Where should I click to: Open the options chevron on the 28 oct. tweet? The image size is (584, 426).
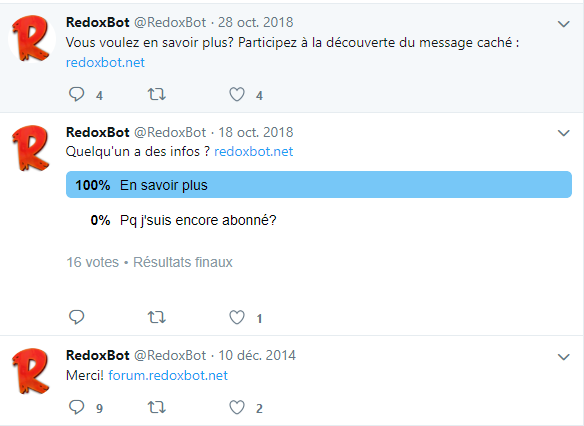(x=564, y=24)
